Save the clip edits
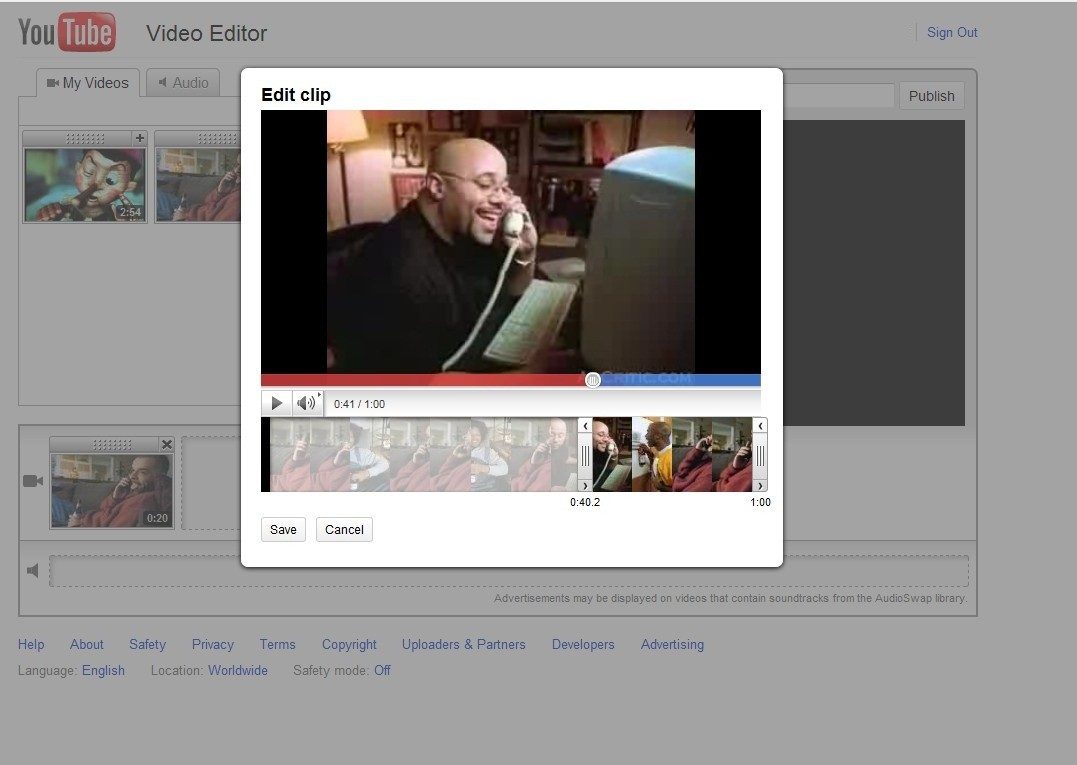This screenshot has height=765, width=1077. [x=283, y=529]
